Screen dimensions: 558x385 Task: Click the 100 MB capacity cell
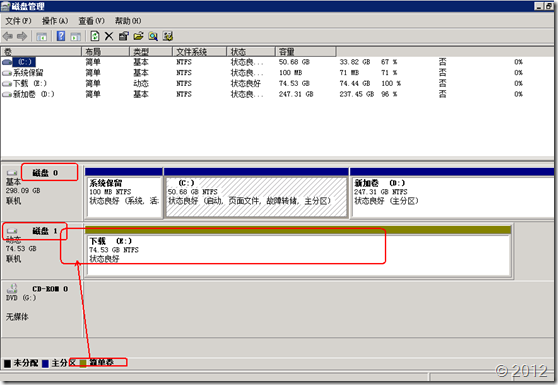pos(290,73)
